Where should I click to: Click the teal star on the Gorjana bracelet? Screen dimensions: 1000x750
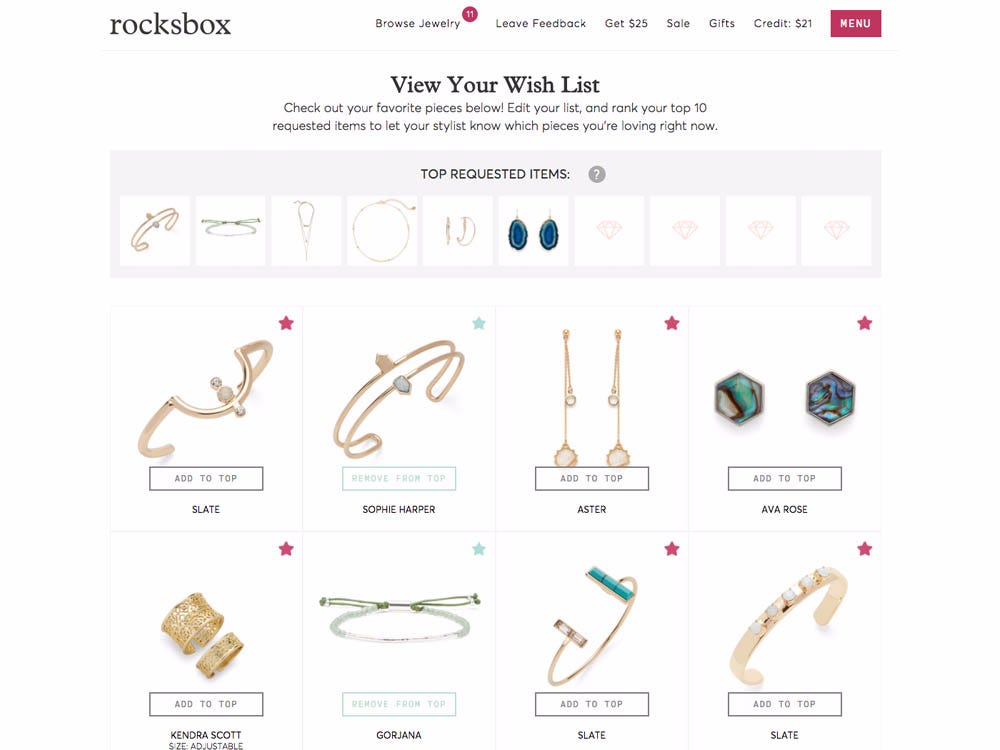479,549
